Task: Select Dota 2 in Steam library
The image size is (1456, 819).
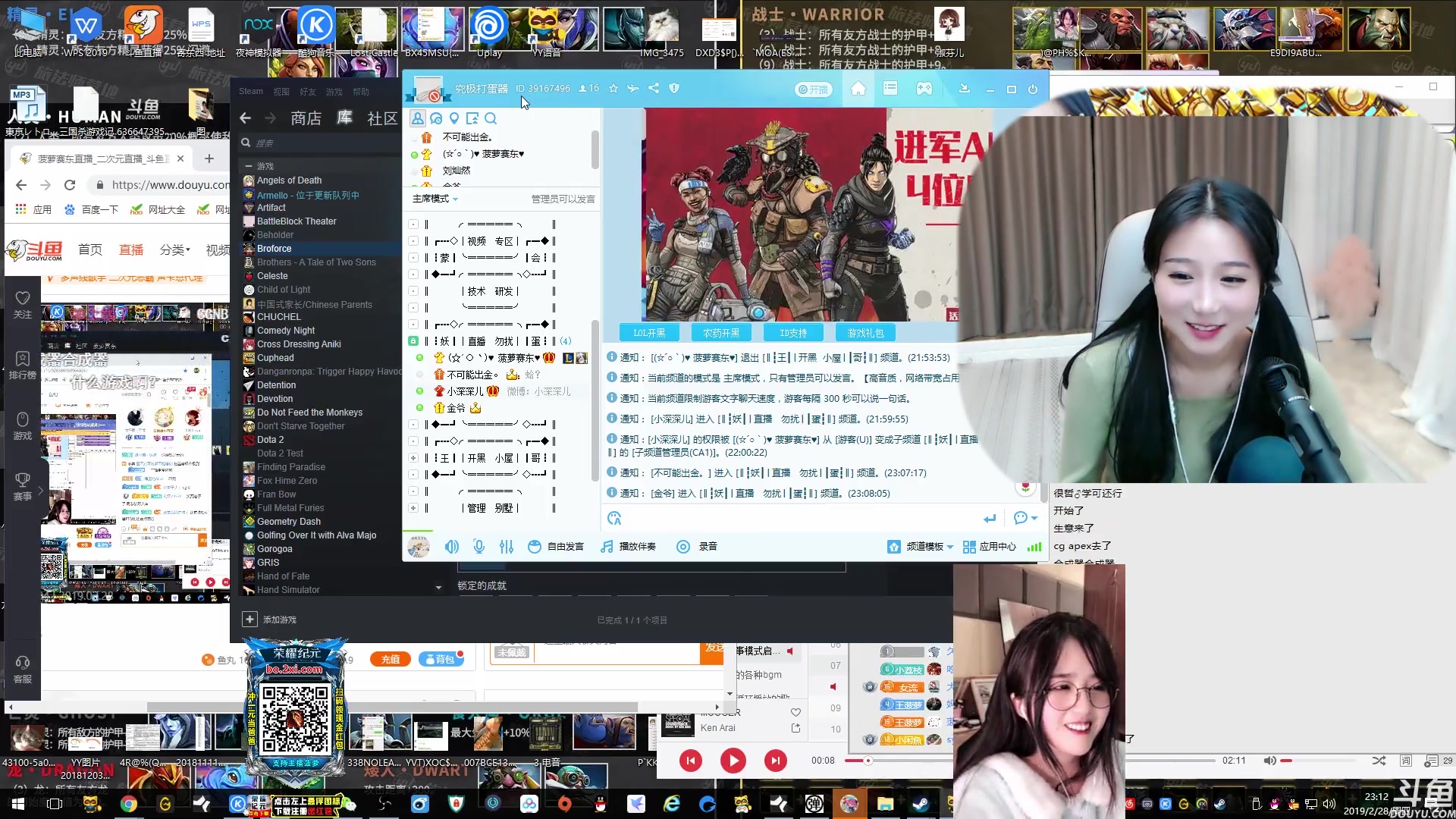Action: pyautogui.click(x=270, y=440)
